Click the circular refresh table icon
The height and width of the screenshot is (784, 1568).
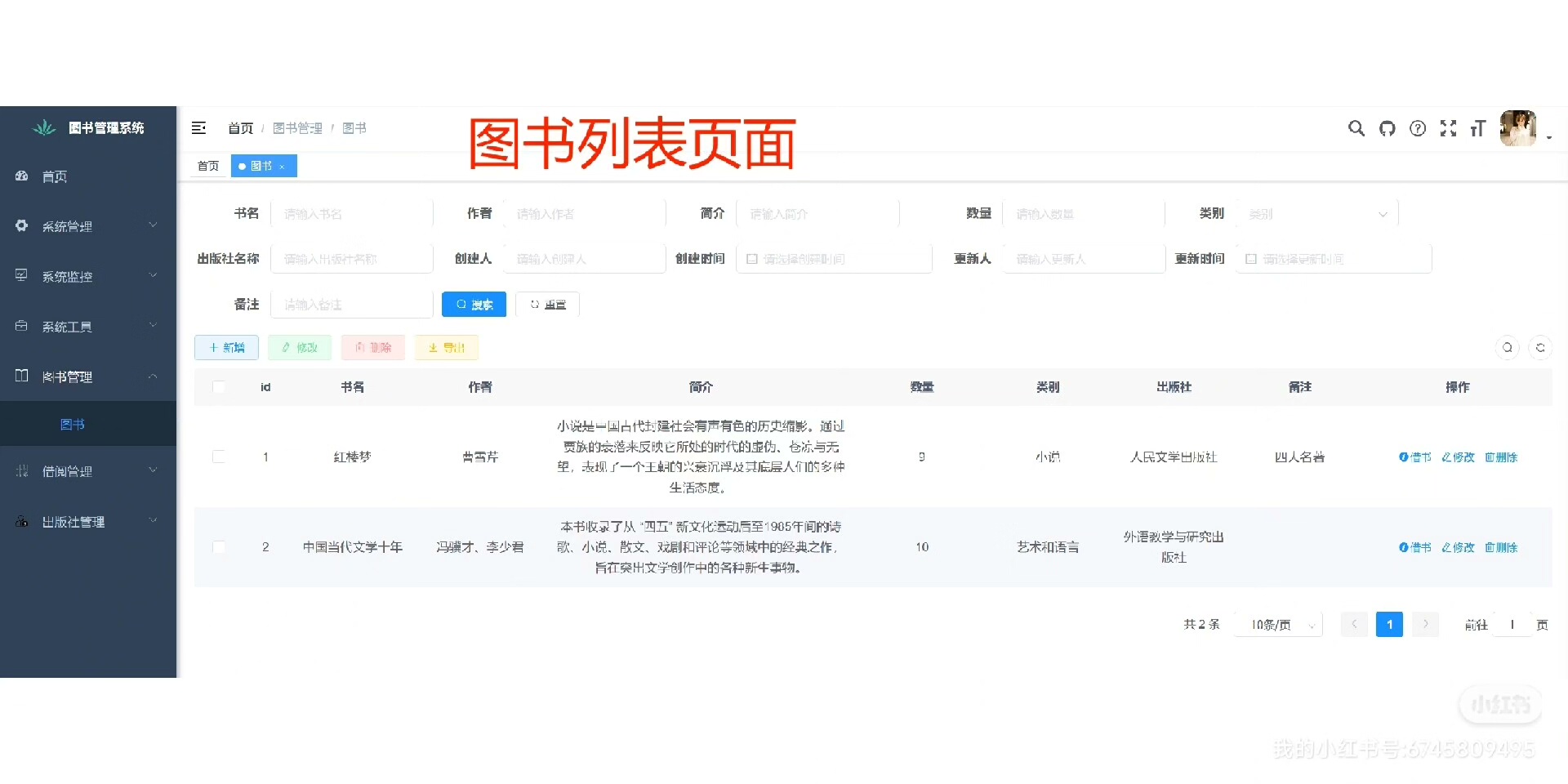click(1539, 348)
